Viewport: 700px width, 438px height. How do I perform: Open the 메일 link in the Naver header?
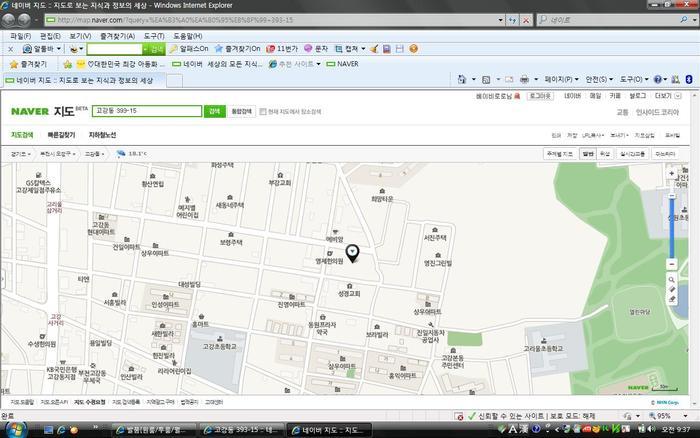point(596,96)
